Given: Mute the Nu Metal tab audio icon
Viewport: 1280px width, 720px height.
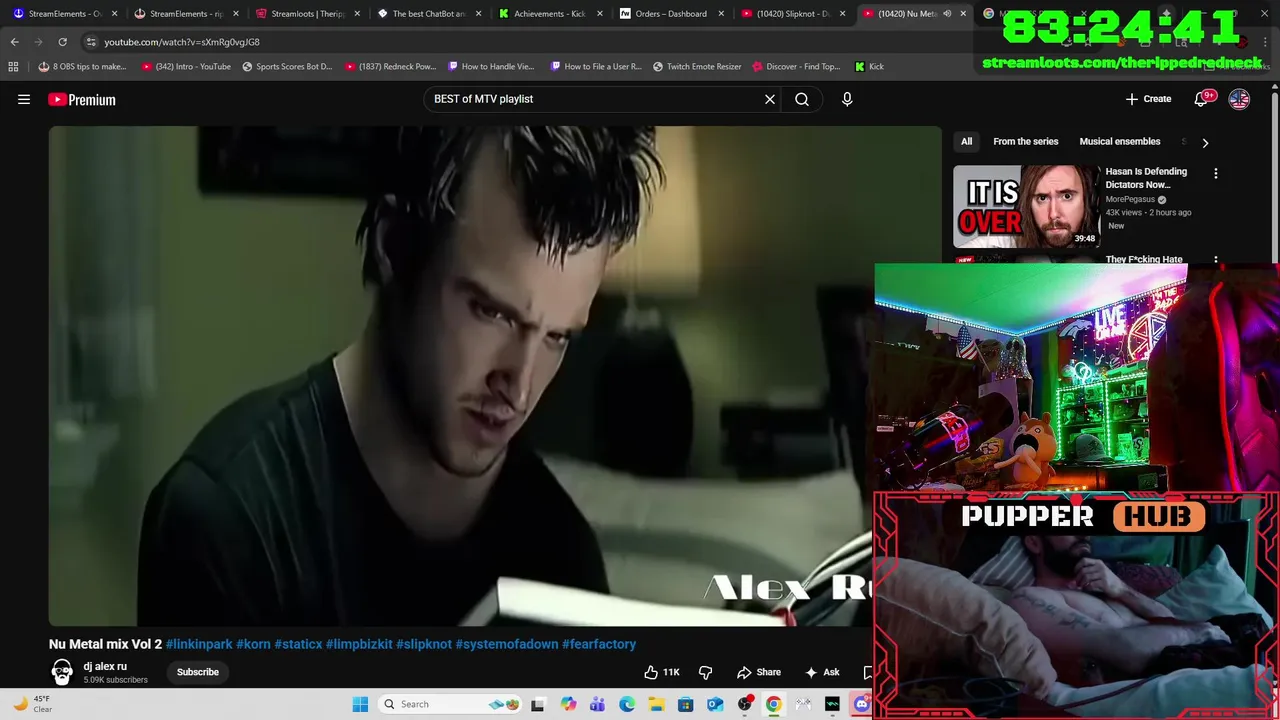Looking at the screenshot, I should (x=947, y=14).
